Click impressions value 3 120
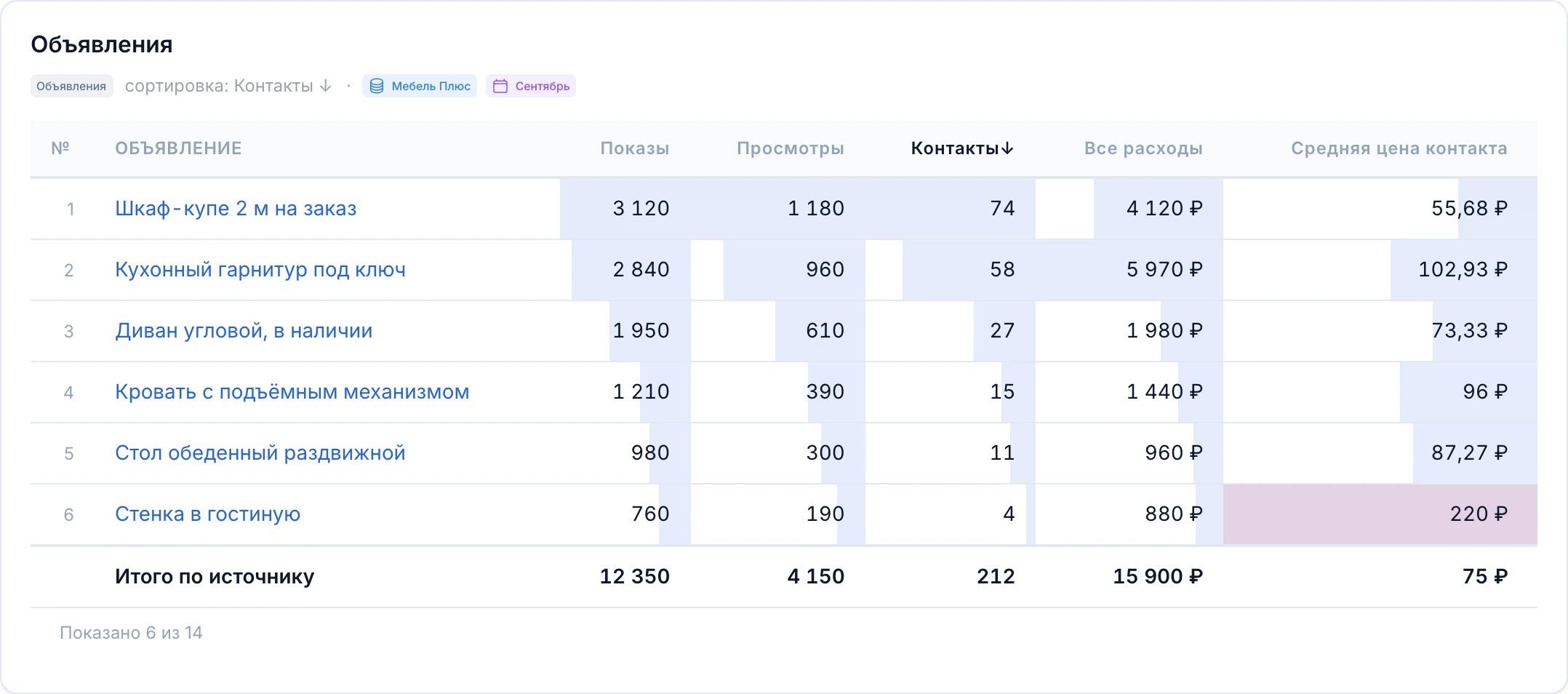 (x=641, y=209)
